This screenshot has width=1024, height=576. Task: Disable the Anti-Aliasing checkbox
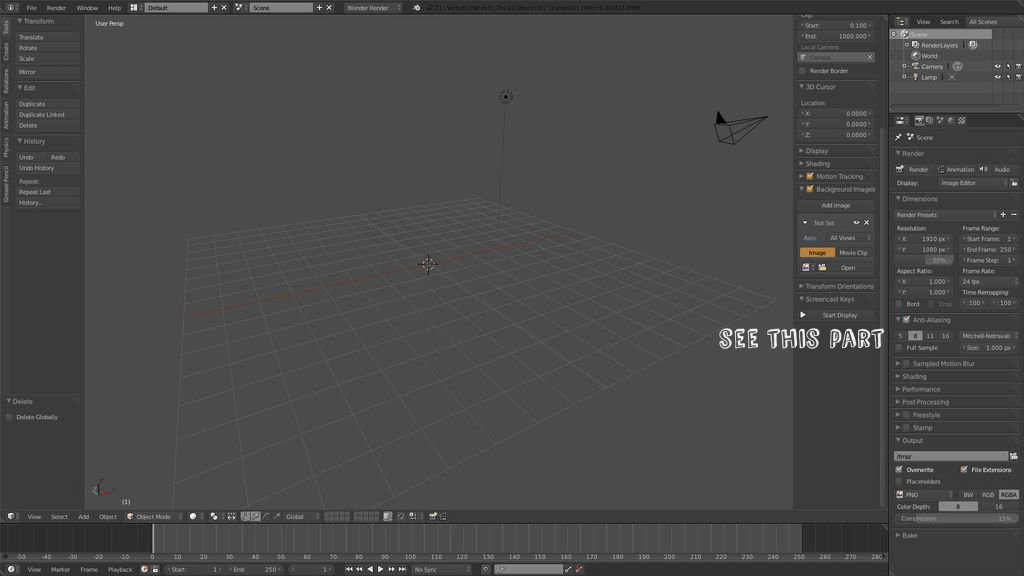pos(906,320)
